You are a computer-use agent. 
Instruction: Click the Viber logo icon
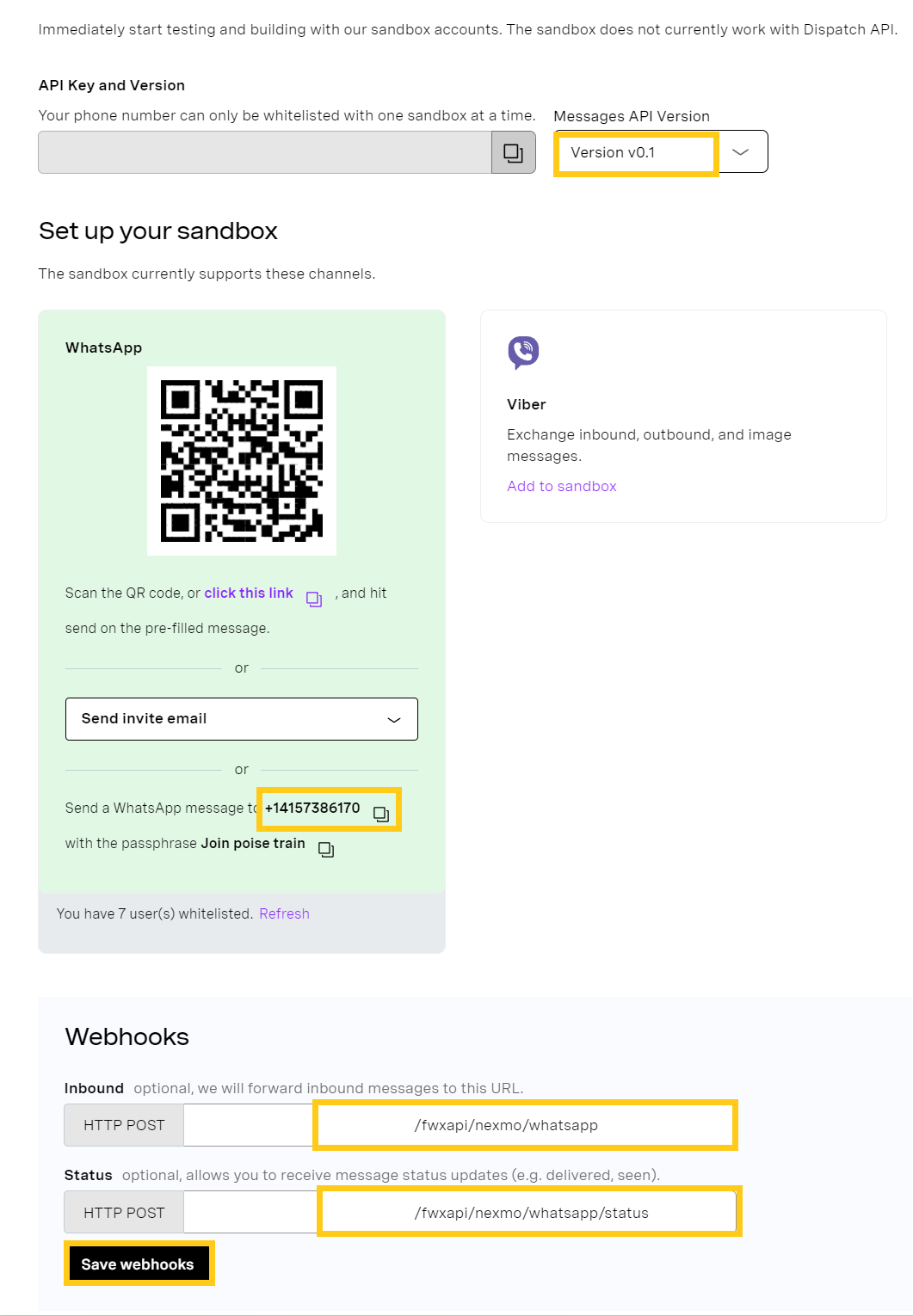pos(523,353)
